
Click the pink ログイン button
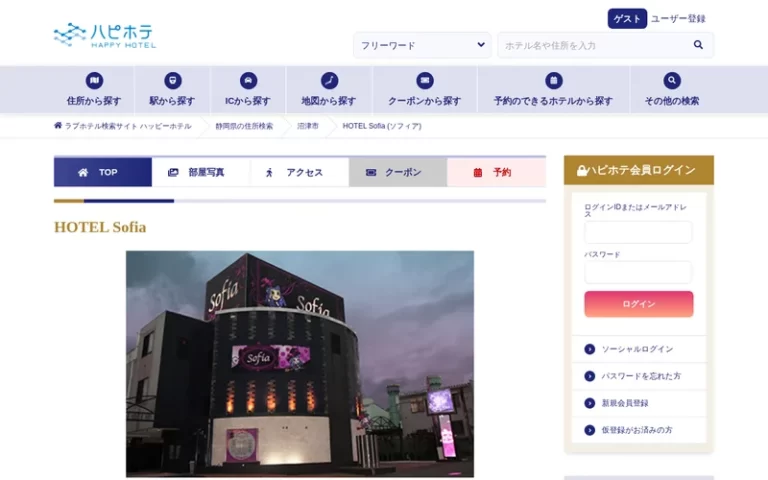pos(639,304)
